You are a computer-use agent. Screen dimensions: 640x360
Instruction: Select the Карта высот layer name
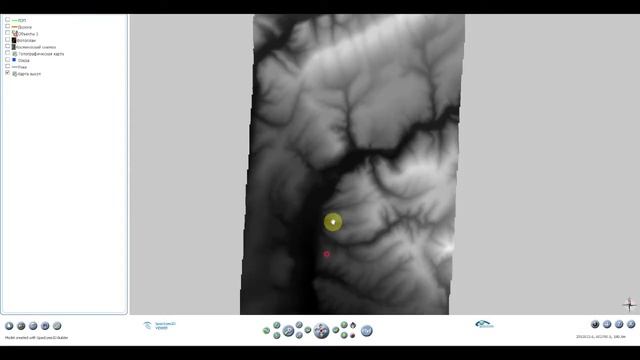[29, 74]
